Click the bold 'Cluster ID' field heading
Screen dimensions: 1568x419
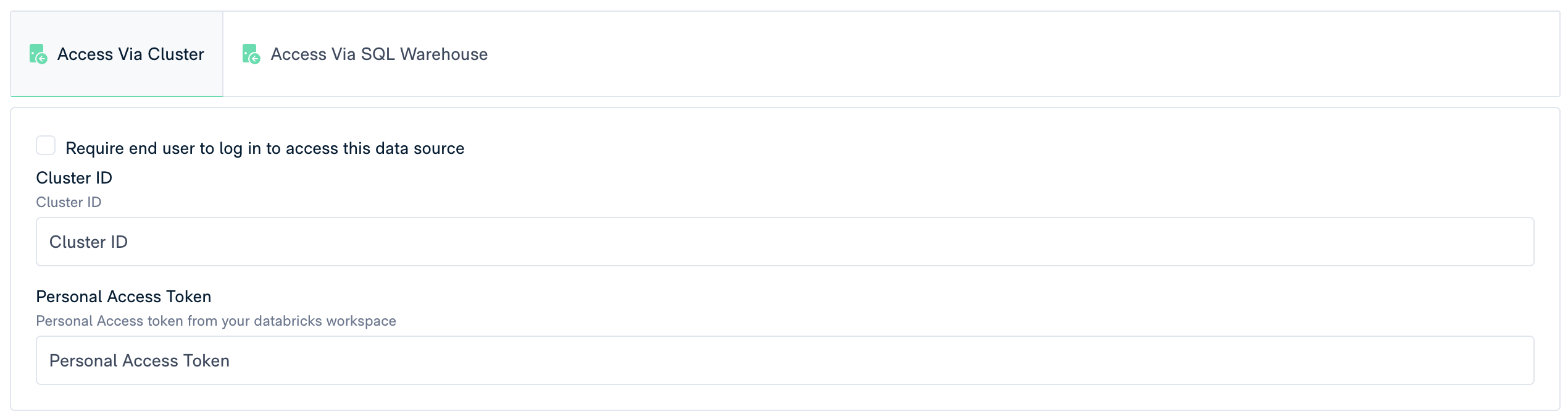tap(74, 178)
